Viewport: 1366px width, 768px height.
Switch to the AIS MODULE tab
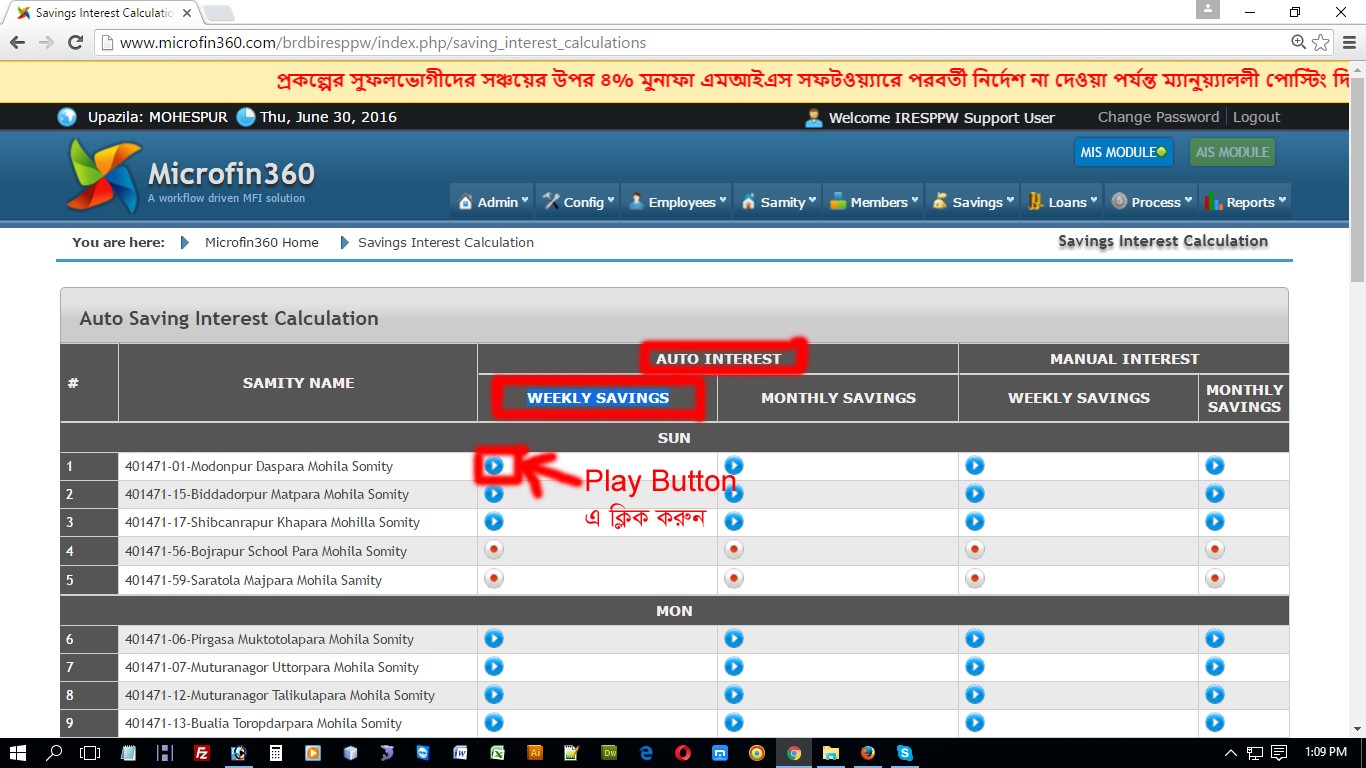coord(1232,152)
